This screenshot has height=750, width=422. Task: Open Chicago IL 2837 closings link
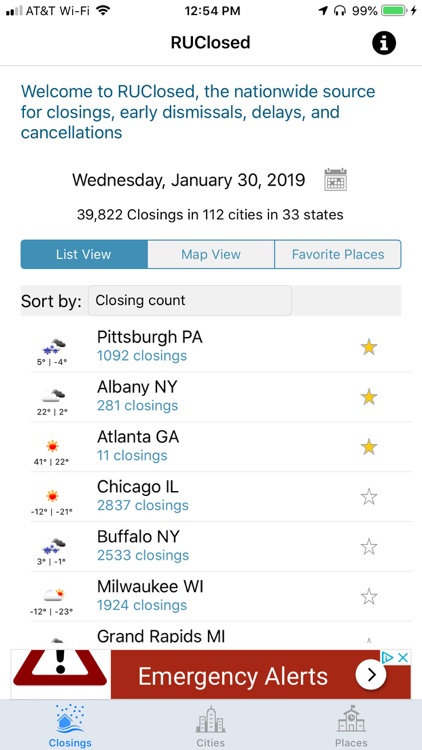pyautogui.click(x=143, y=506)
